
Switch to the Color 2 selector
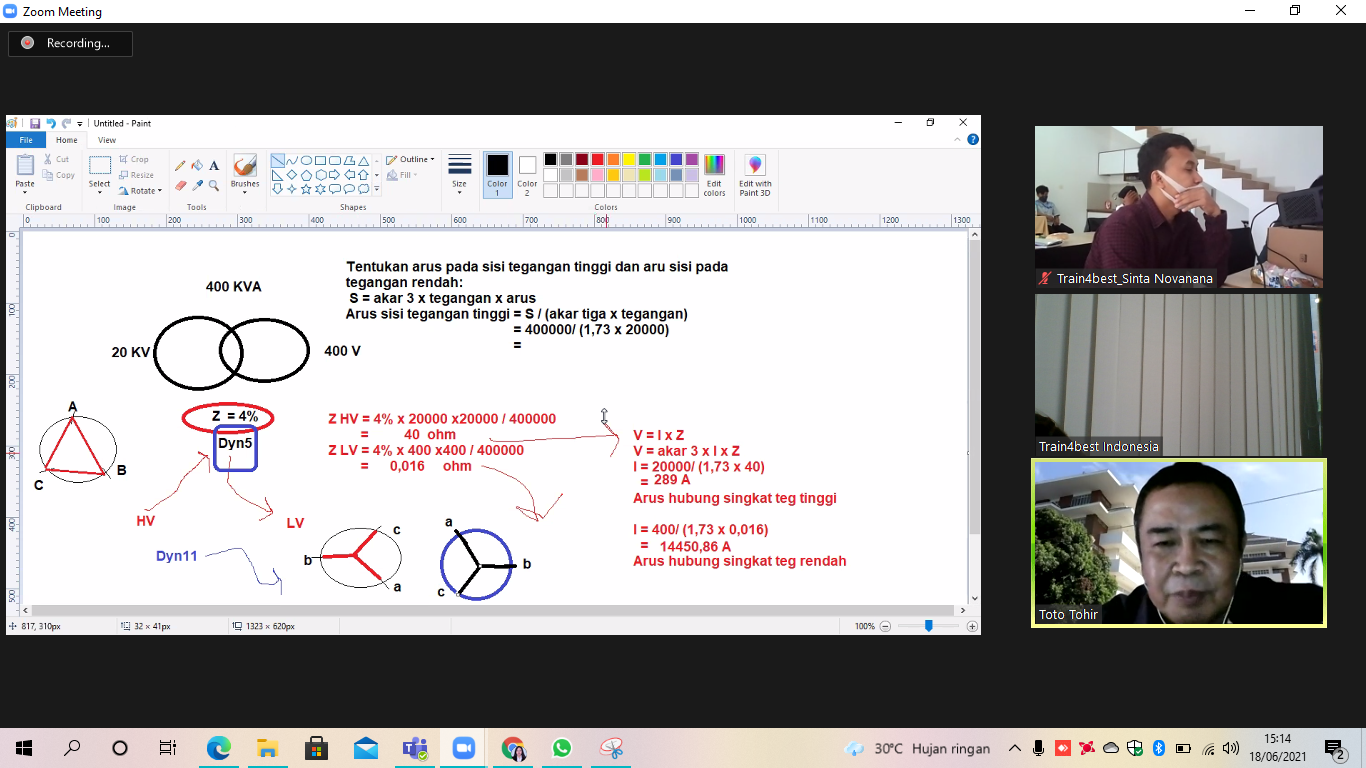(527, 173)
